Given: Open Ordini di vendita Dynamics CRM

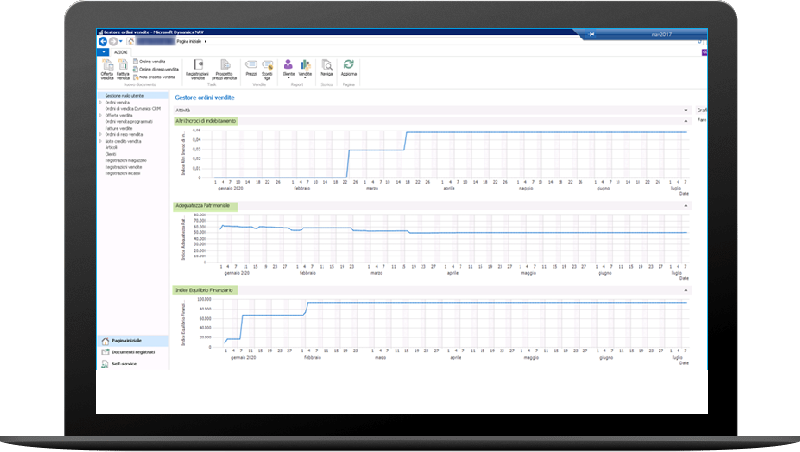Looking at the screenshot, I should (x=133, y=109).
